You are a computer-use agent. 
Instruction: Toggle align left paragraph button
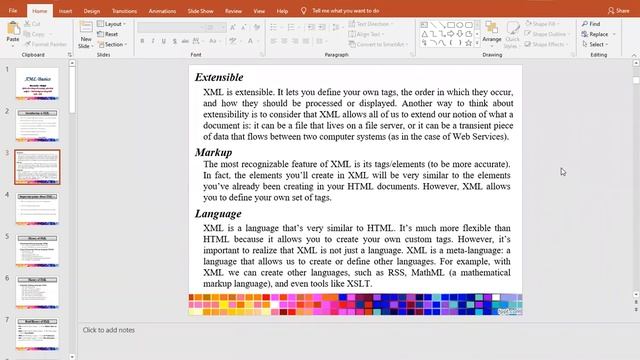coord(273,41)
